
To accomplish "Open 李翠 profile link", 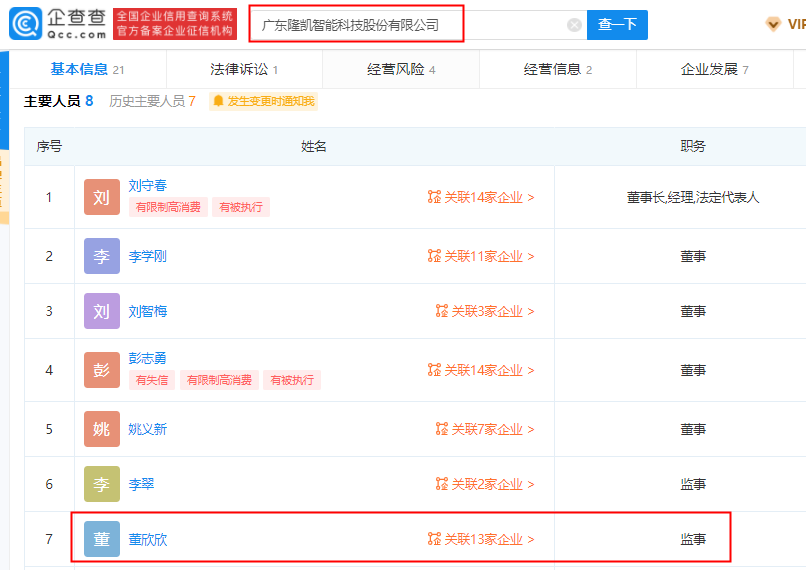I will click(141, 484).
